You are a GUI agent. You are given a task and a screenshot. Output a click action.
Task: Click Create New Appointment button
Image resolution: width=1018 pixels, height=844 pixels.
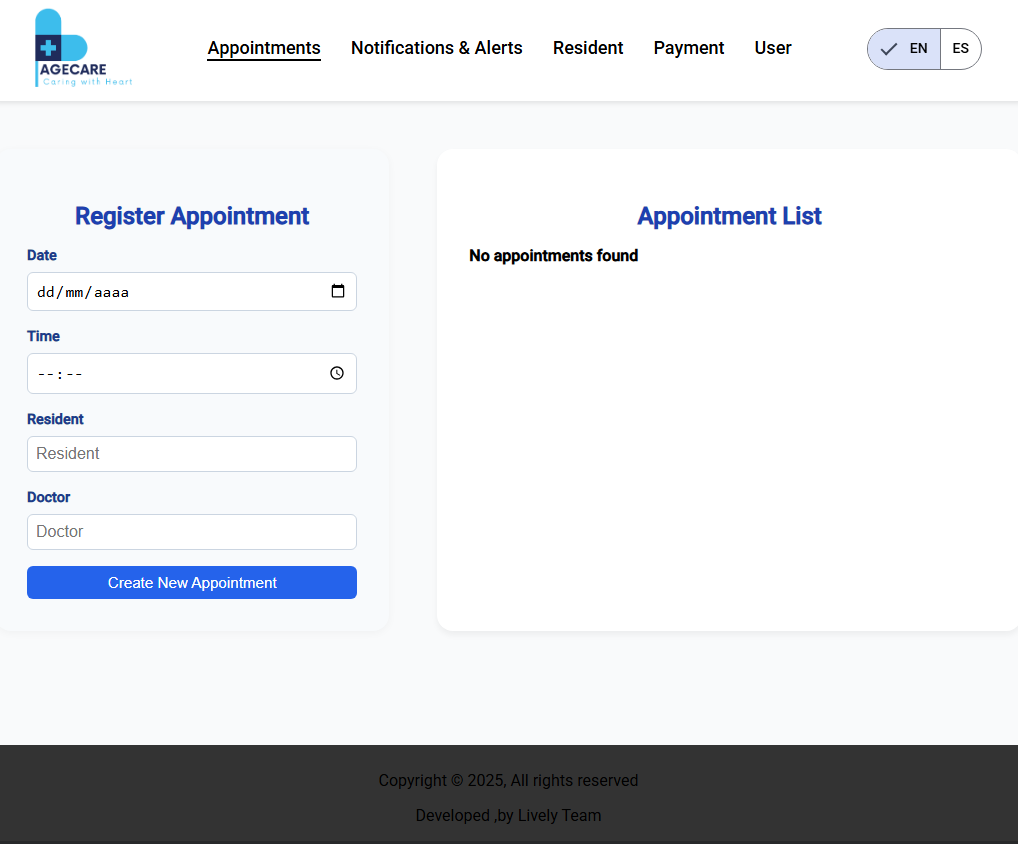click(x=192, y=582)
